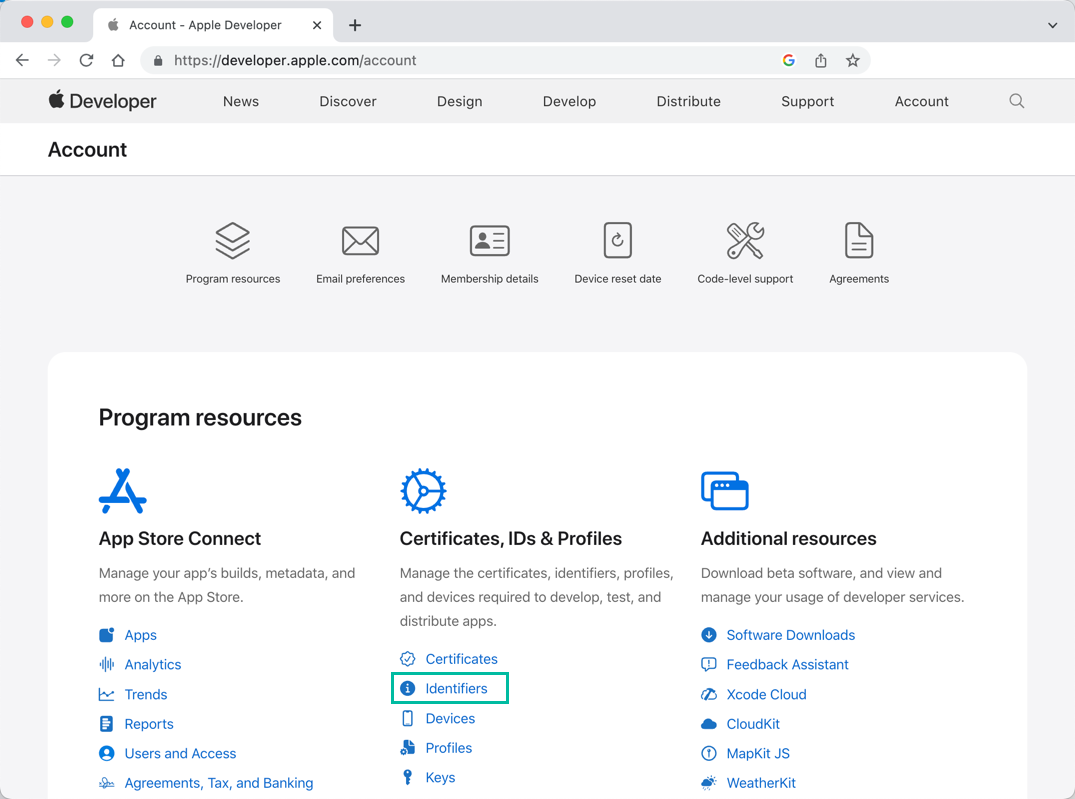Open Membership details card icon
The image size is (1075, 799).
click(489, 241)
